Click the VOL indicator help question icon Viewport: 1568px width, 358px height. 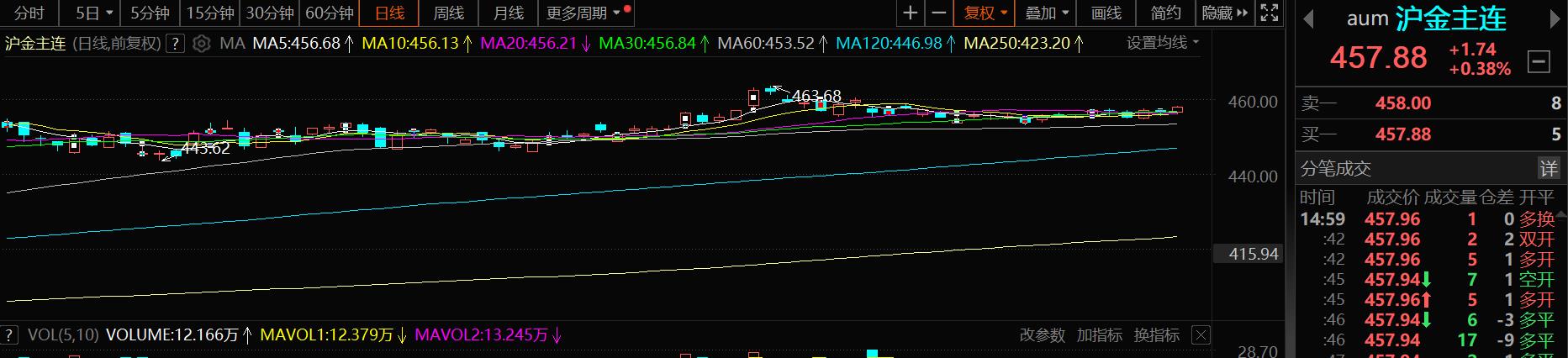click(10, 335)
